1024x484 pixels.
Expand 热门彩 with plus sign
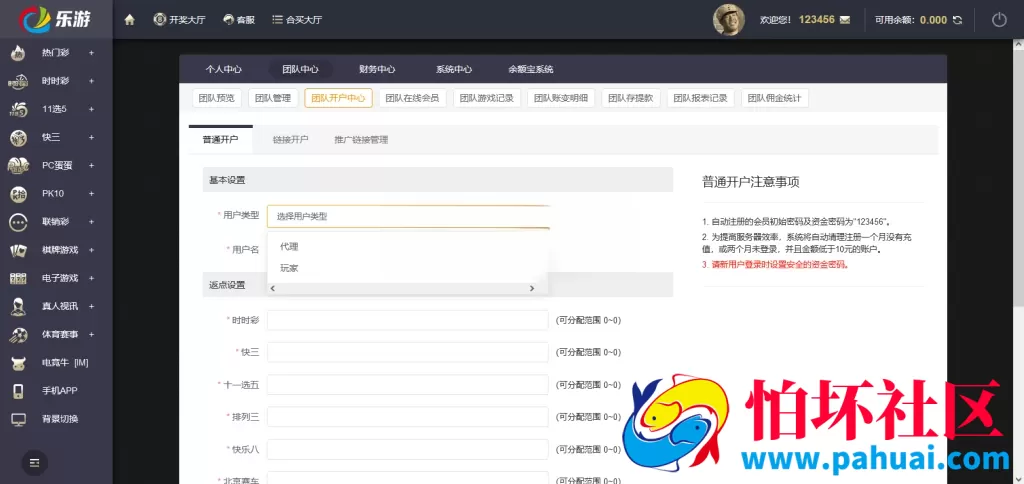pyautogui.click(x=91, y=53)
